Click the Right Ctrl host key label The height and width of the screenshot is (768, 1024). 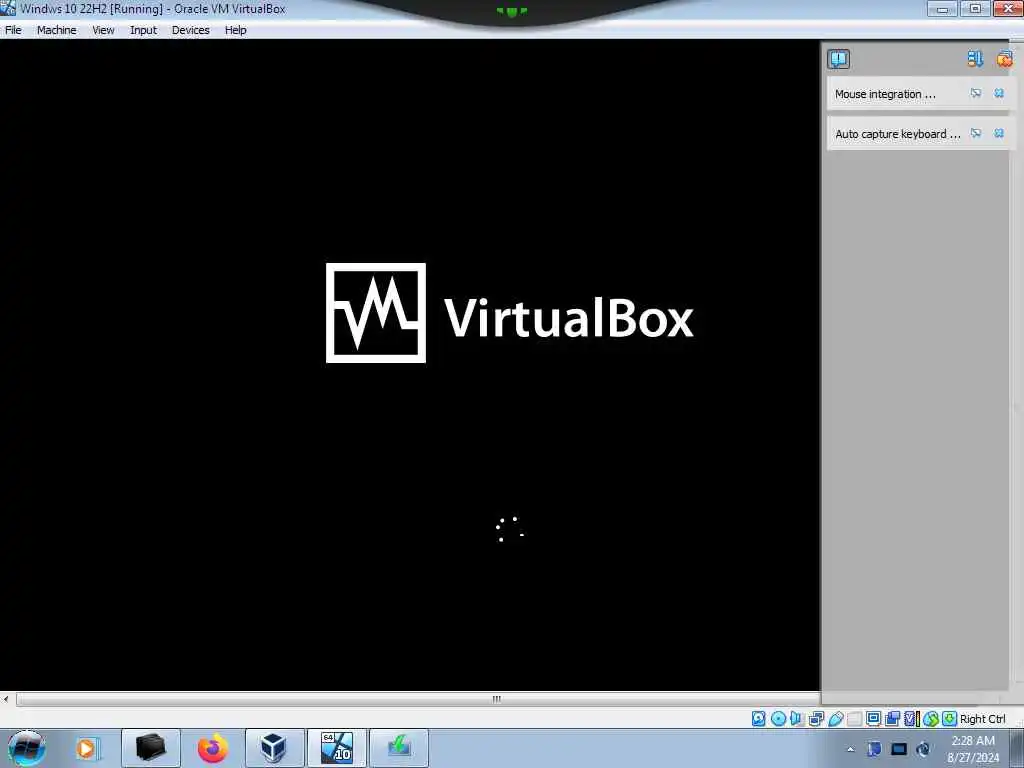pos(982,719)
